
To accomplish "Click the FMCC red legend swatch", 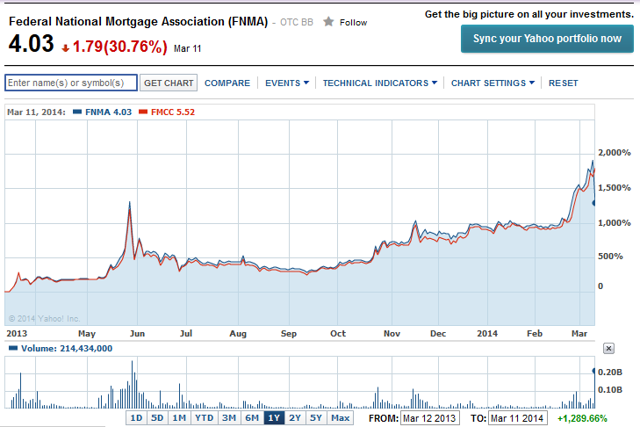I will coord(143,112).
